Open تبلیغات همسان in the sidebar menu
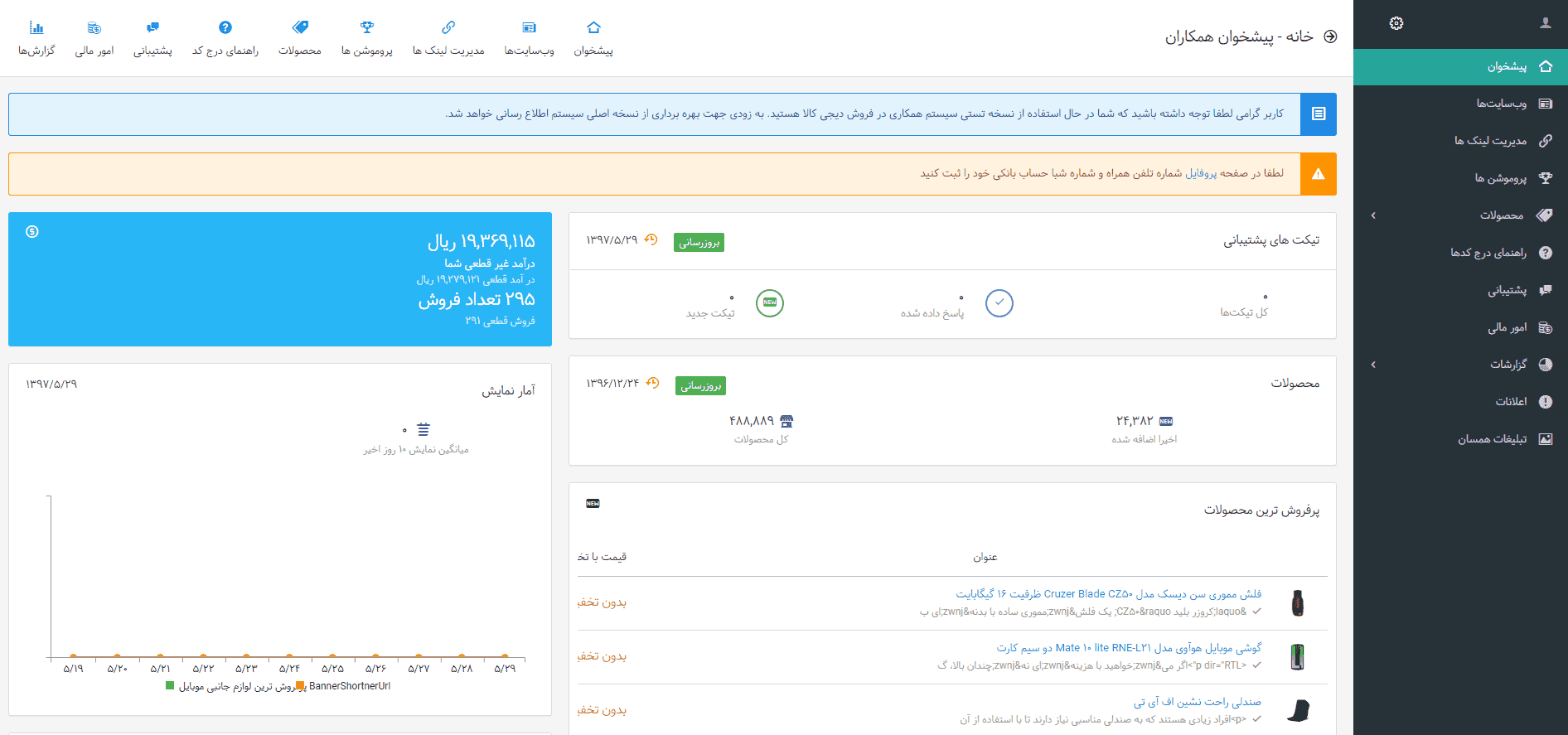The height and width of the screenshot is (735, 1568). tap(1492, 439)
